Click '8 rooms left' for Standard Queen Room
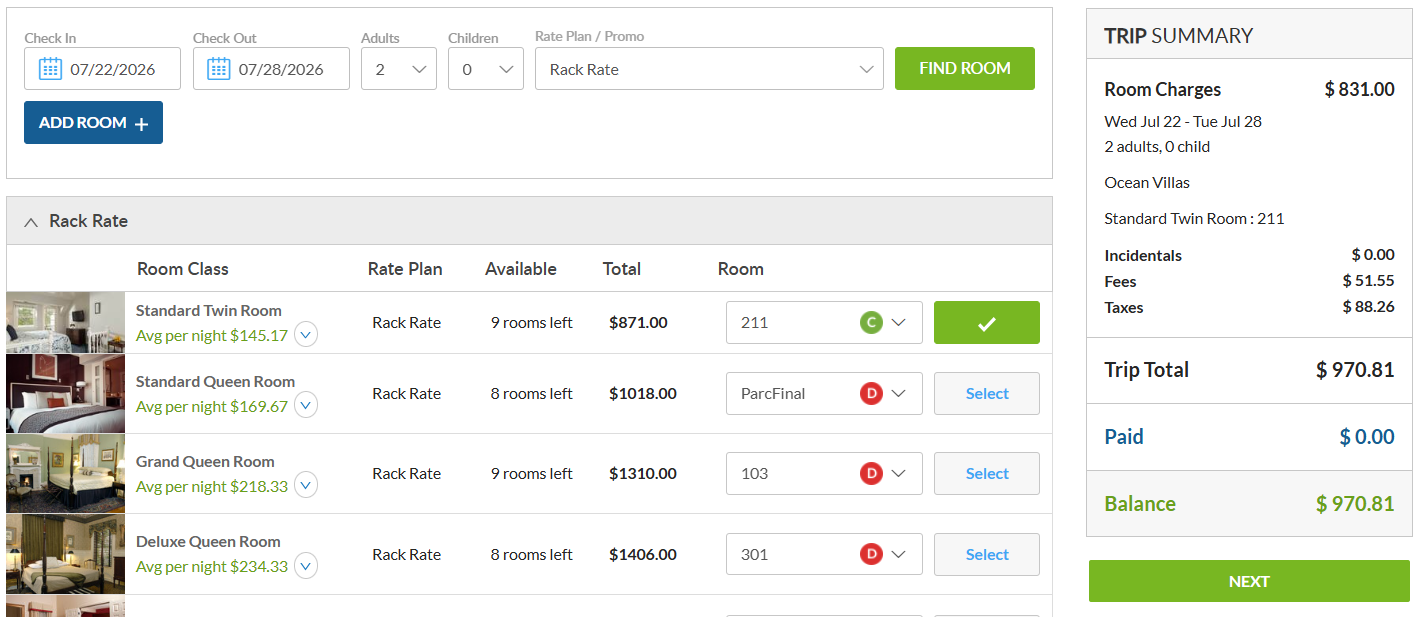Viewport: 1417px width, 617px height. (x=532, y=393)
